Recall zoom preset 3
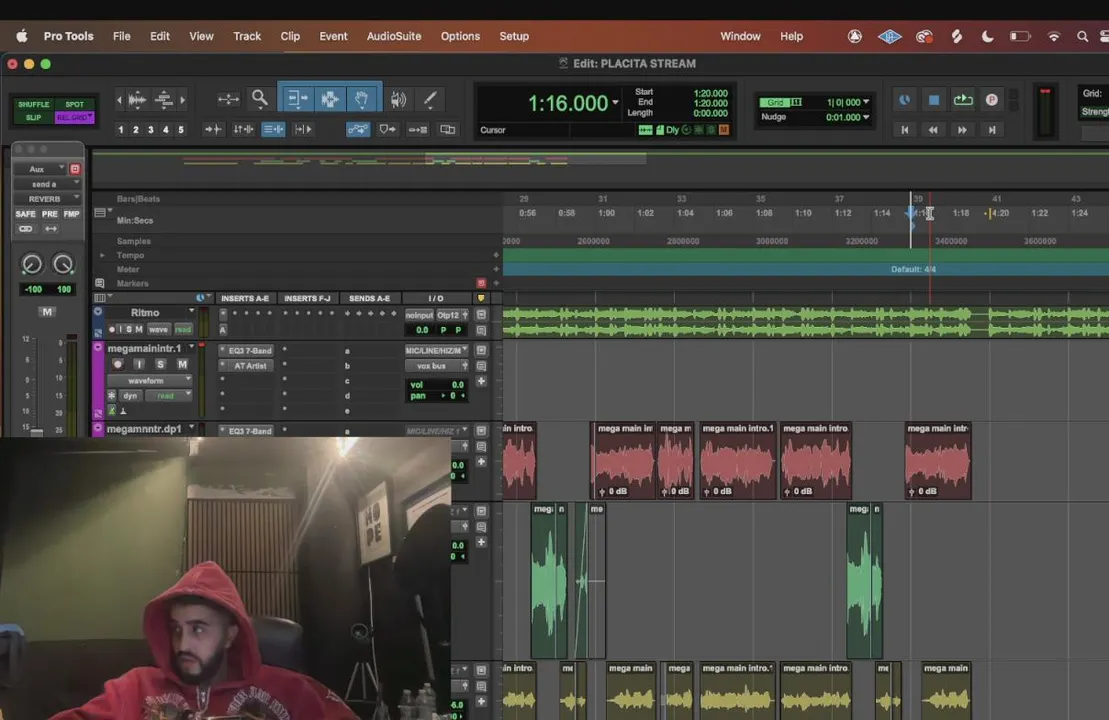 151,129
